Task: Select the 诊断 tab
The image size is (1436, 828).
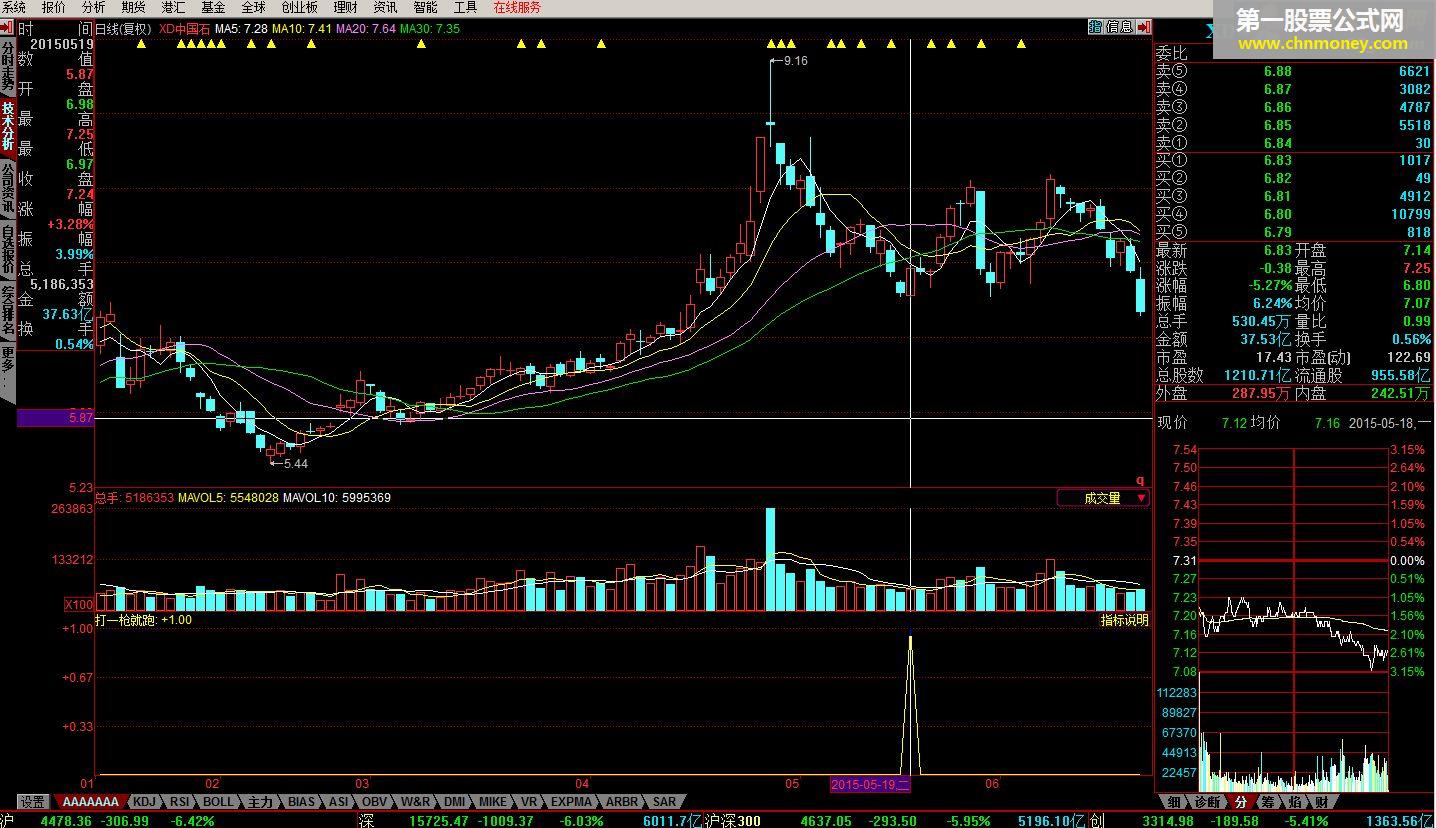Action: point(1207,802)
